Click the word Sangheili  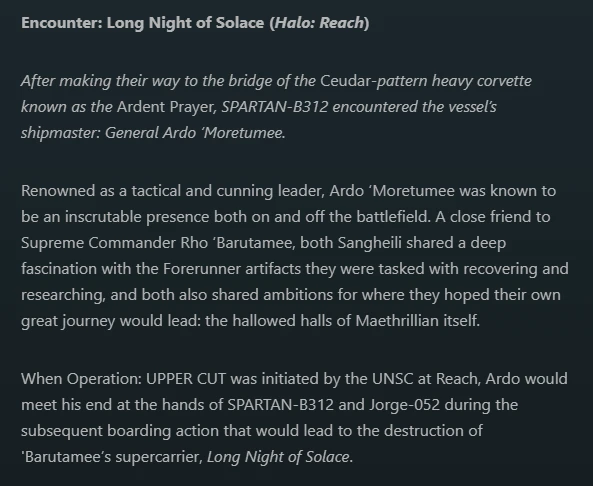[369, 243]
